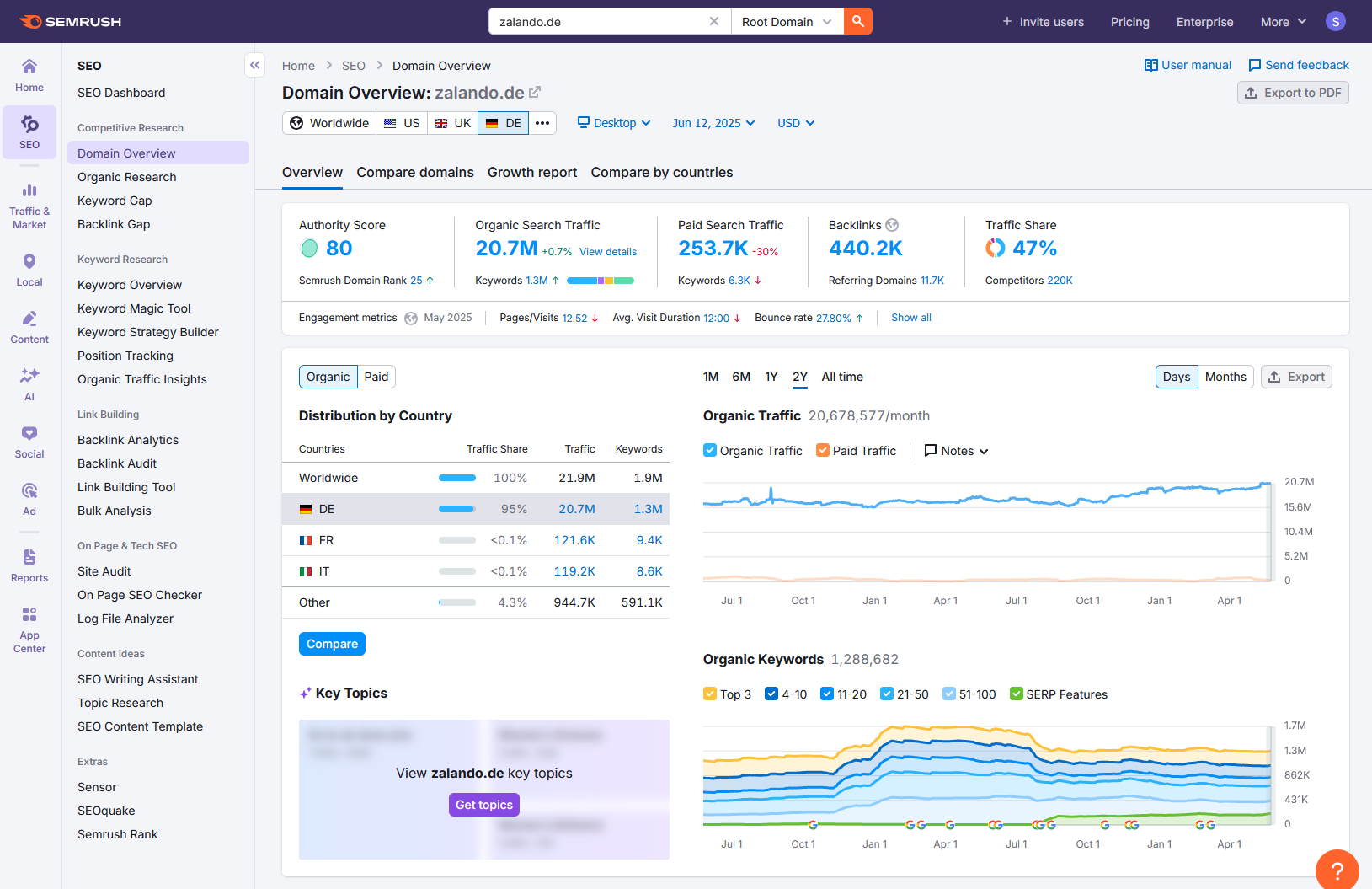Switch to Compare domains tab

pos(415,172)
